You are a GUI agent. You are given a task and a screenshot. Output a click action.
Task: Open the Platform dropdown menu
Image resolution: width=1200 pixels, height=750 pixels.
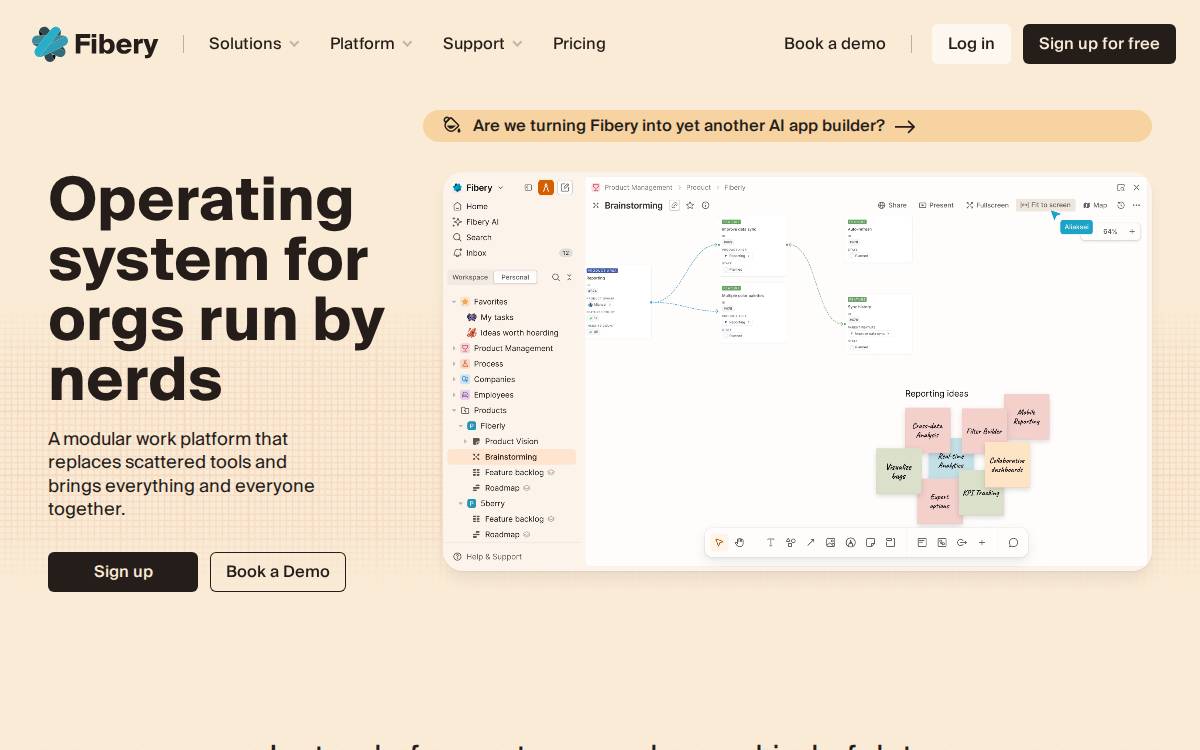[x=371, y=44]
